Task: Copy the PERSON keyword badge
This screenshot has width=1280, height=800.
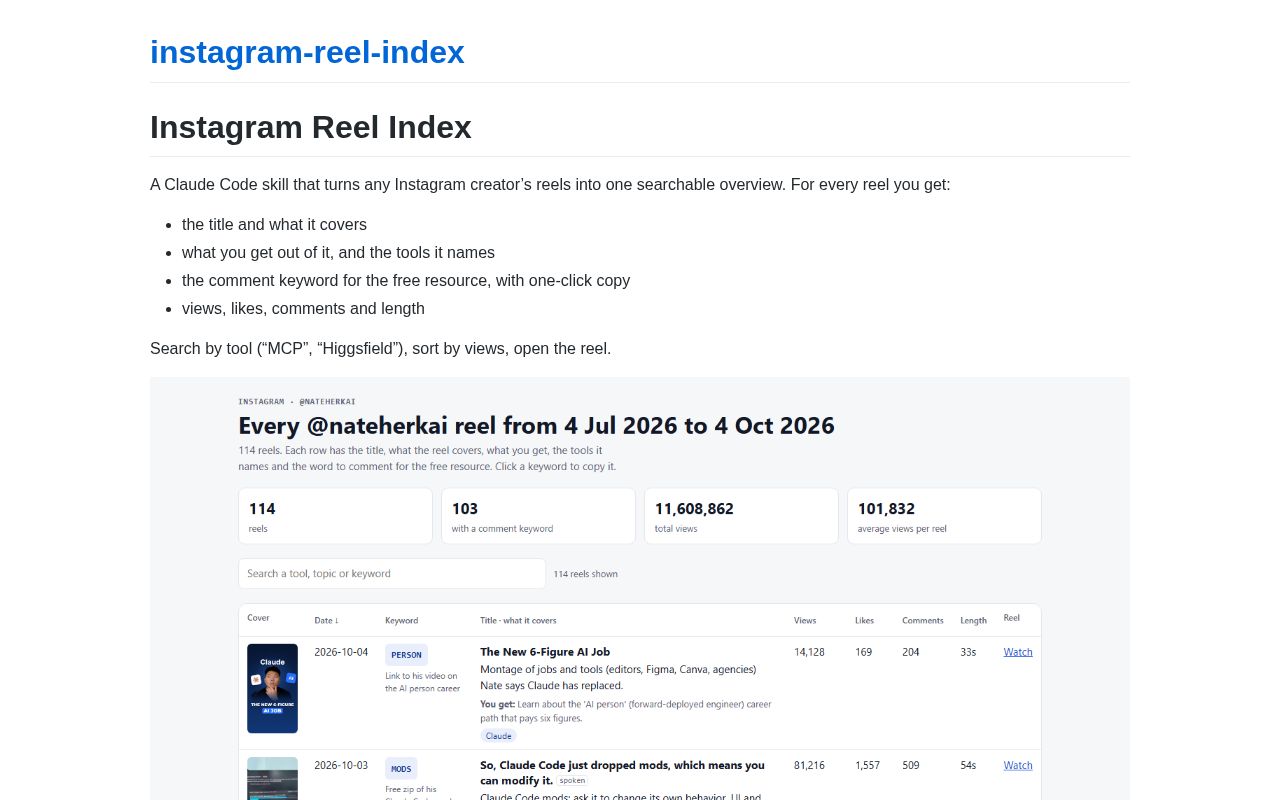Action: point(406,655)
